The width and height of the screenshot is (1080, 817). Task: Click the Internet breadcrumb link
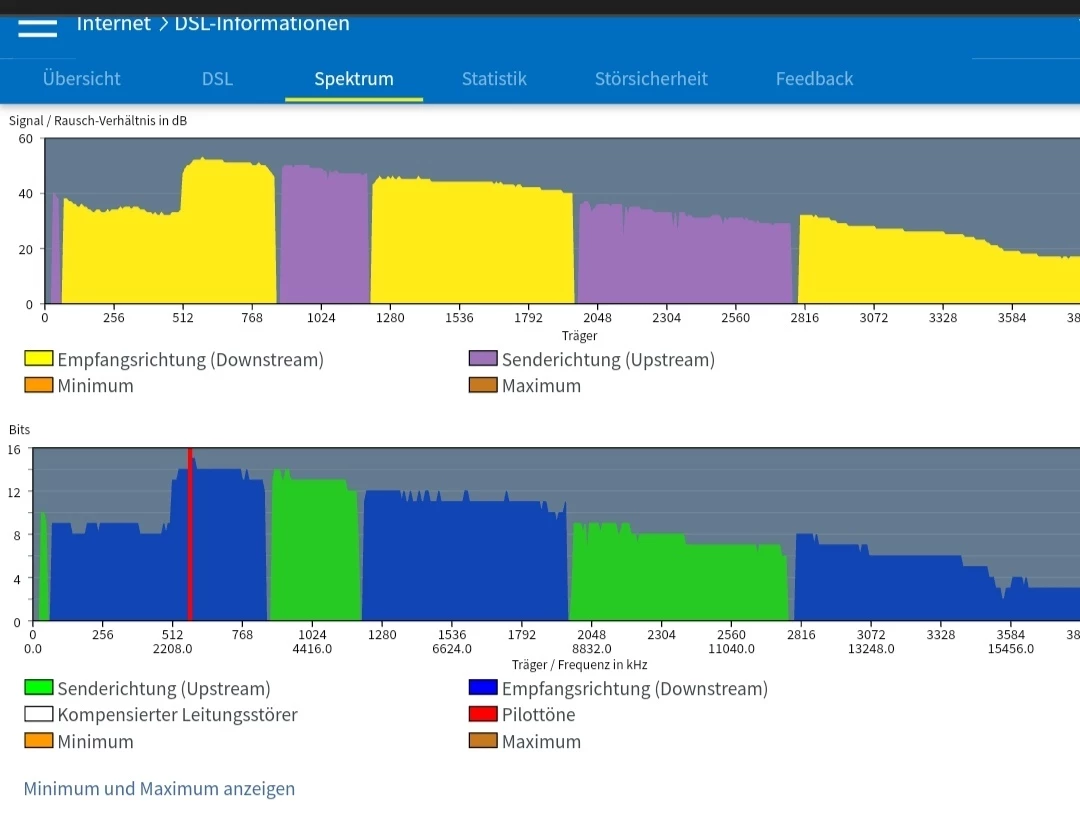click(113, 23)
